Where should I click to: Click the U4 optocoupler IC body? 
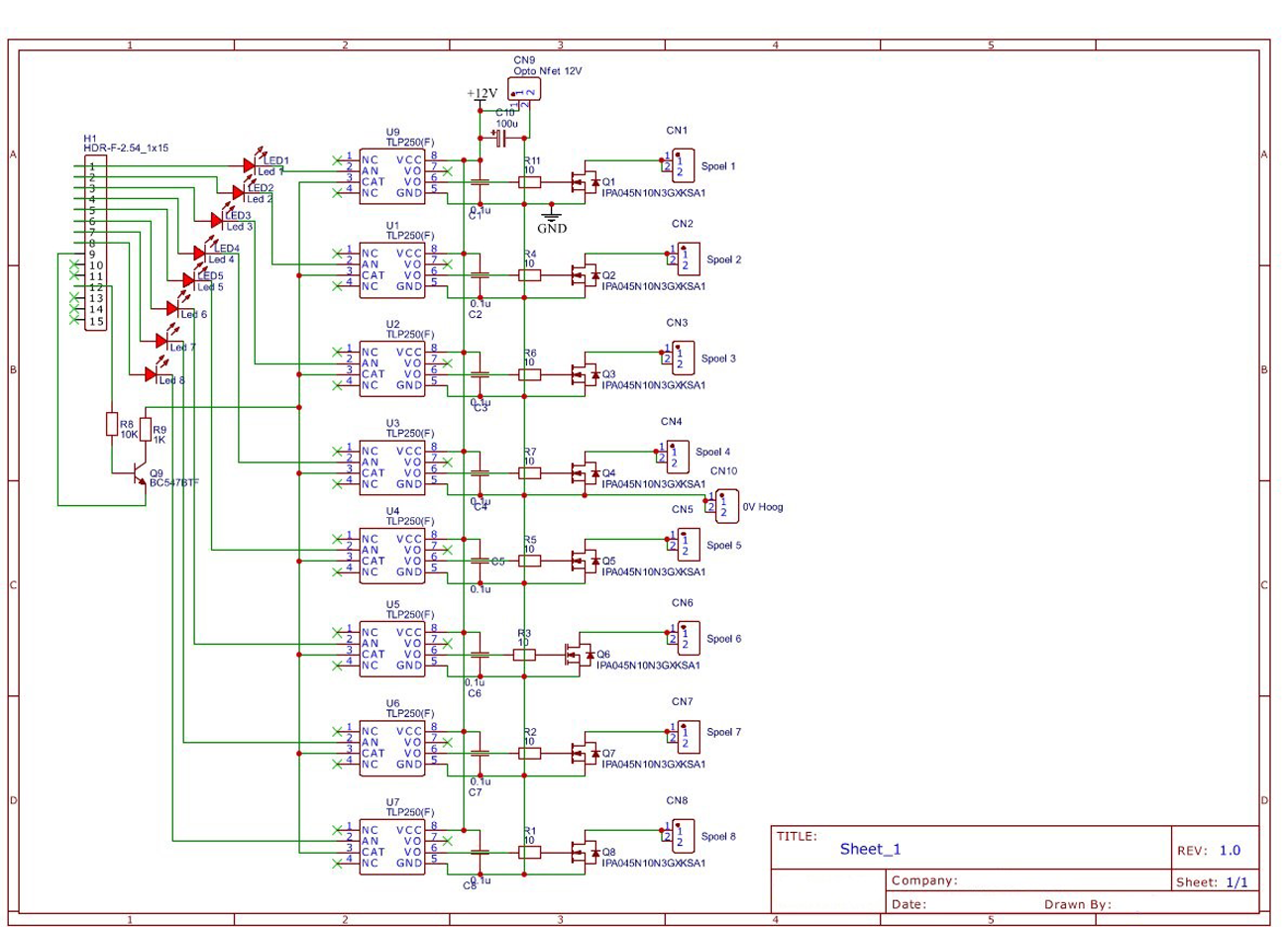pyautogui.click(x=392, y=555)
